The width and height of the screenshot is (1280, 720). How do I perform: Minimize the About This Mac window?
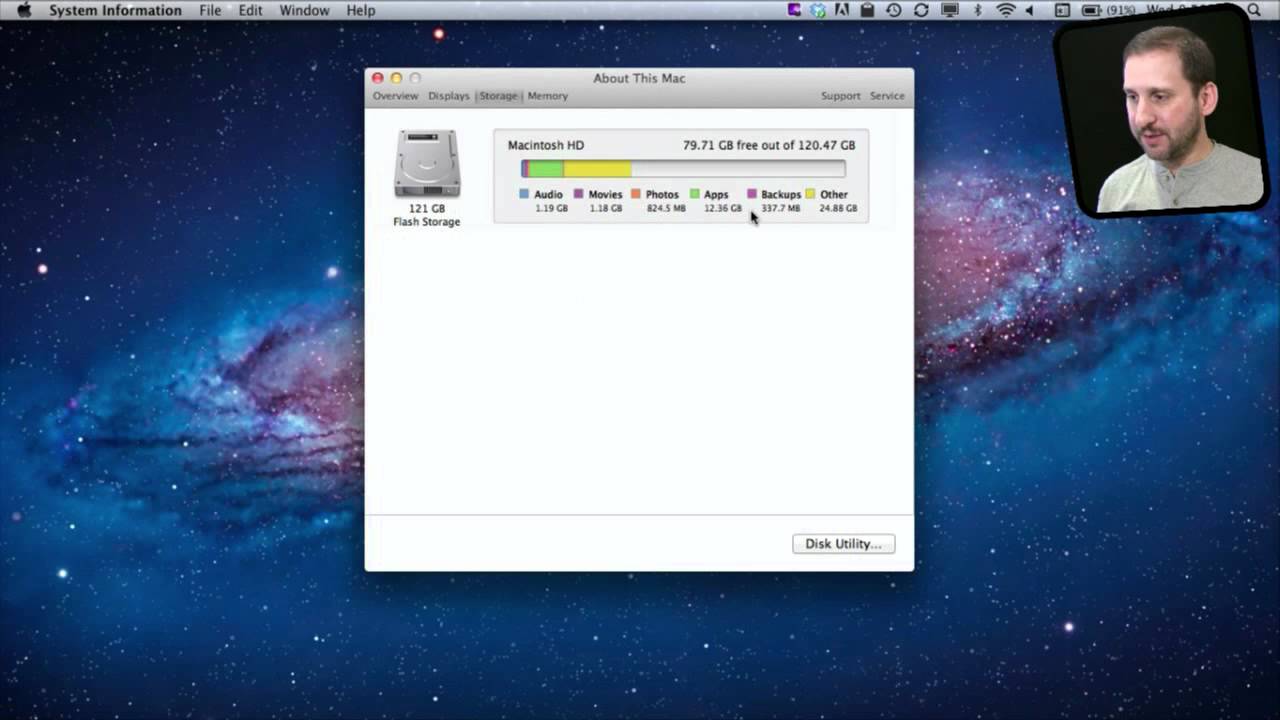396,78
